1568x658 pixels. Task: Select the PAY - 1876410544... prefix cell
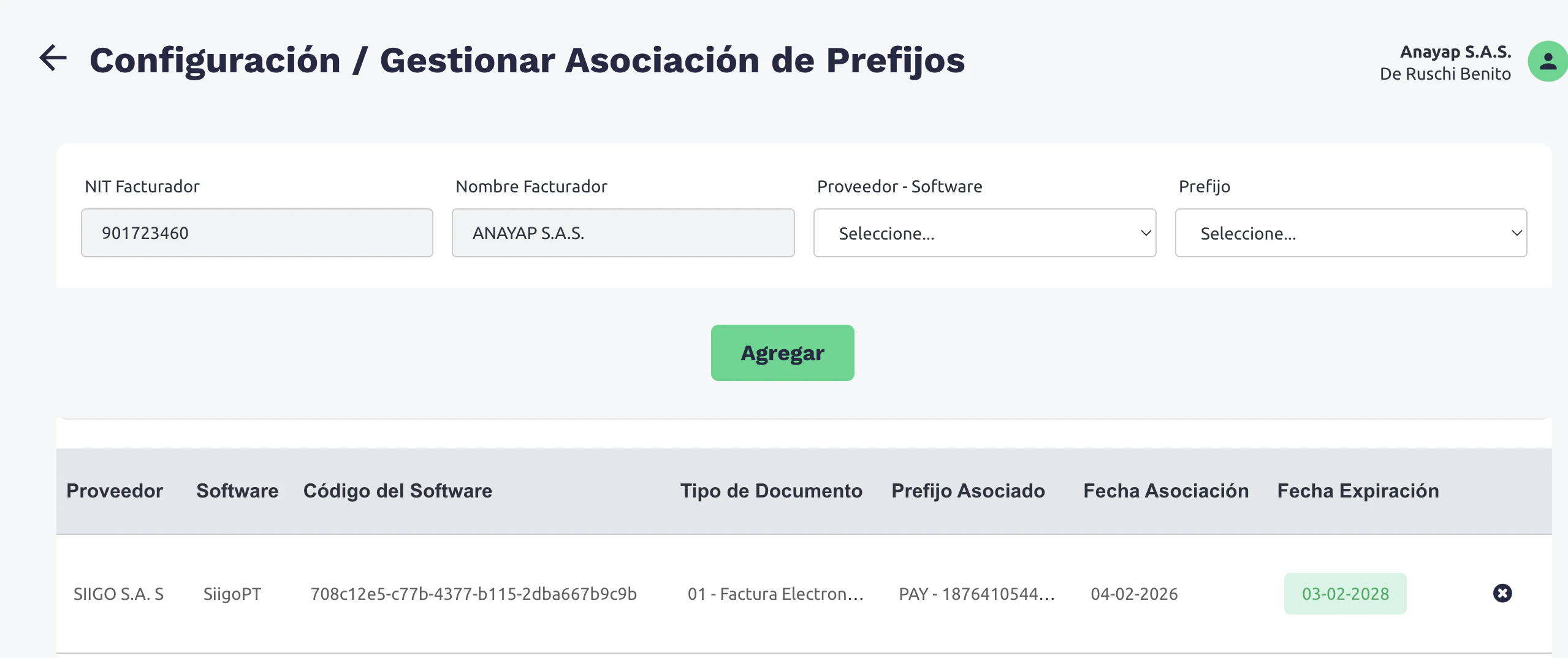(976, 594)
